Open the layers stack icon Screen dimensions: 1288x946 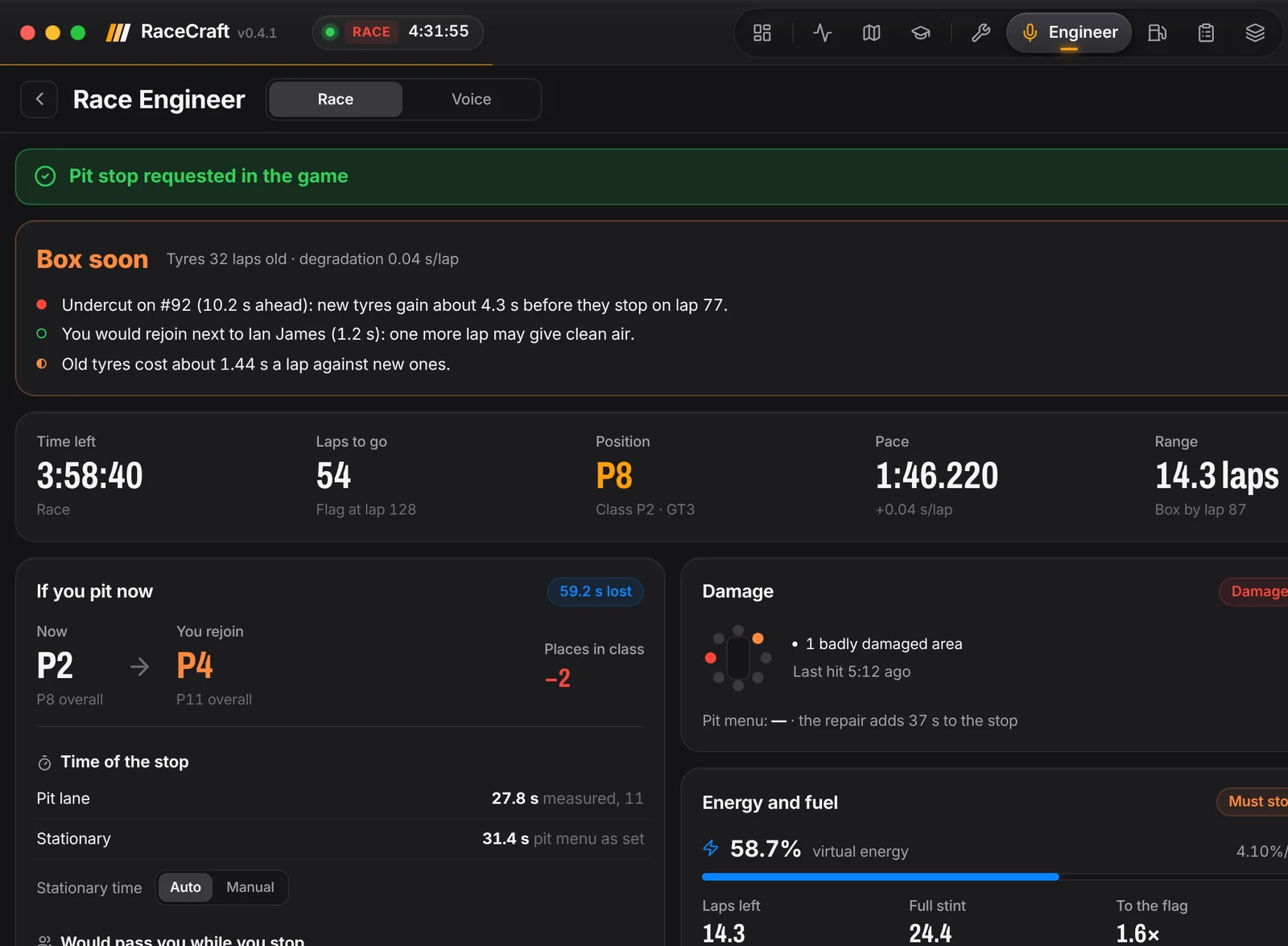pos(1255,33)
